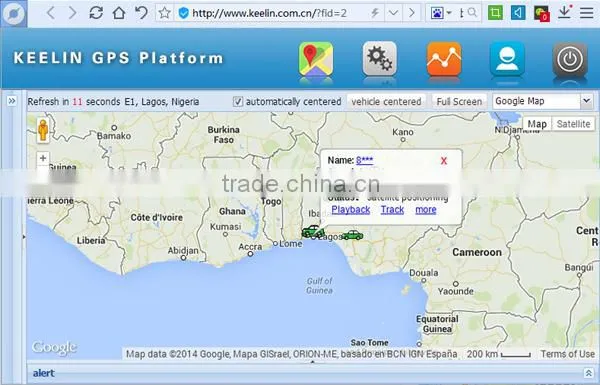Click the browser compass logo icon
Image resolution: width=600 pixels, height=385 pixels.
click(x=14, y=14)
